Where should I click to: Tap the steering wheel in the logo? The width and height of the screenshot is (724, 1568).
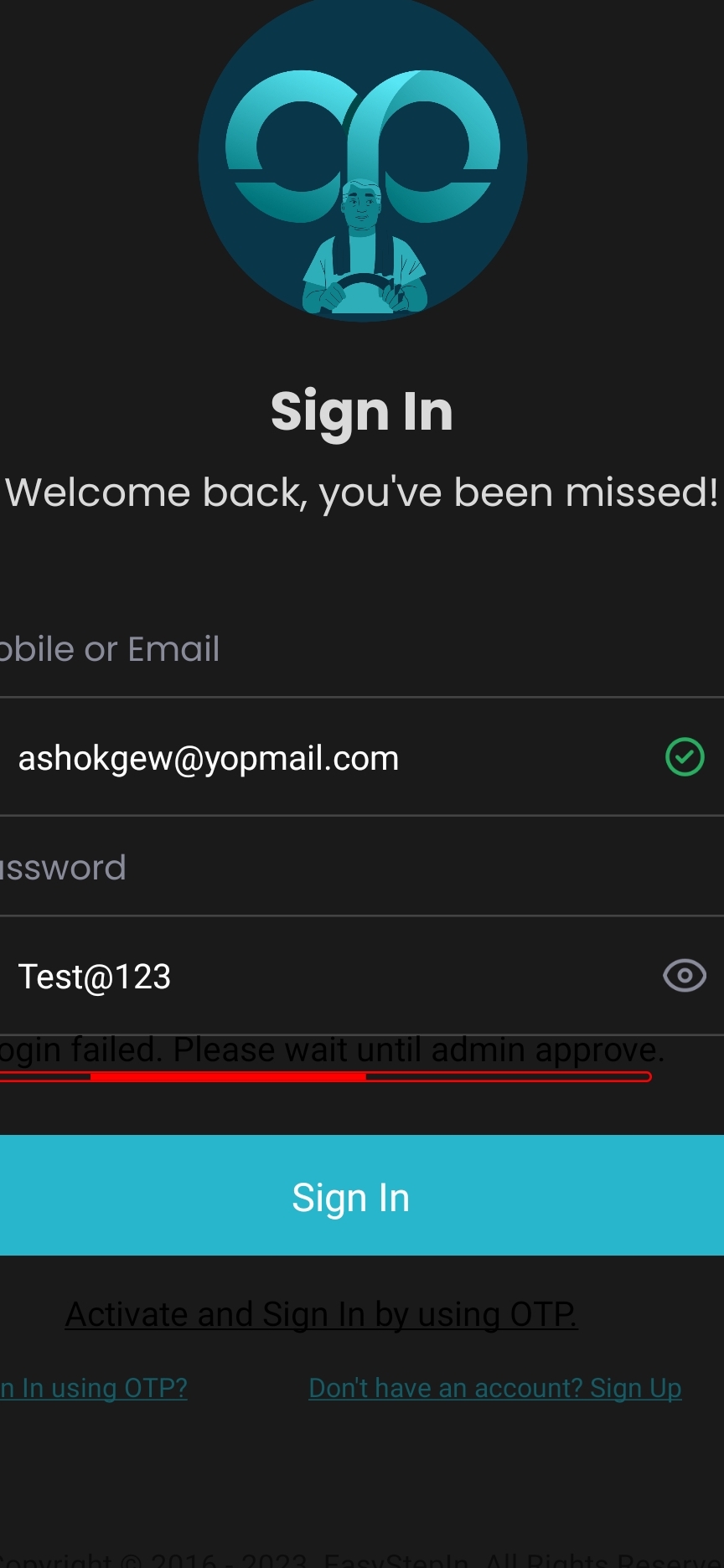[365, 289]
